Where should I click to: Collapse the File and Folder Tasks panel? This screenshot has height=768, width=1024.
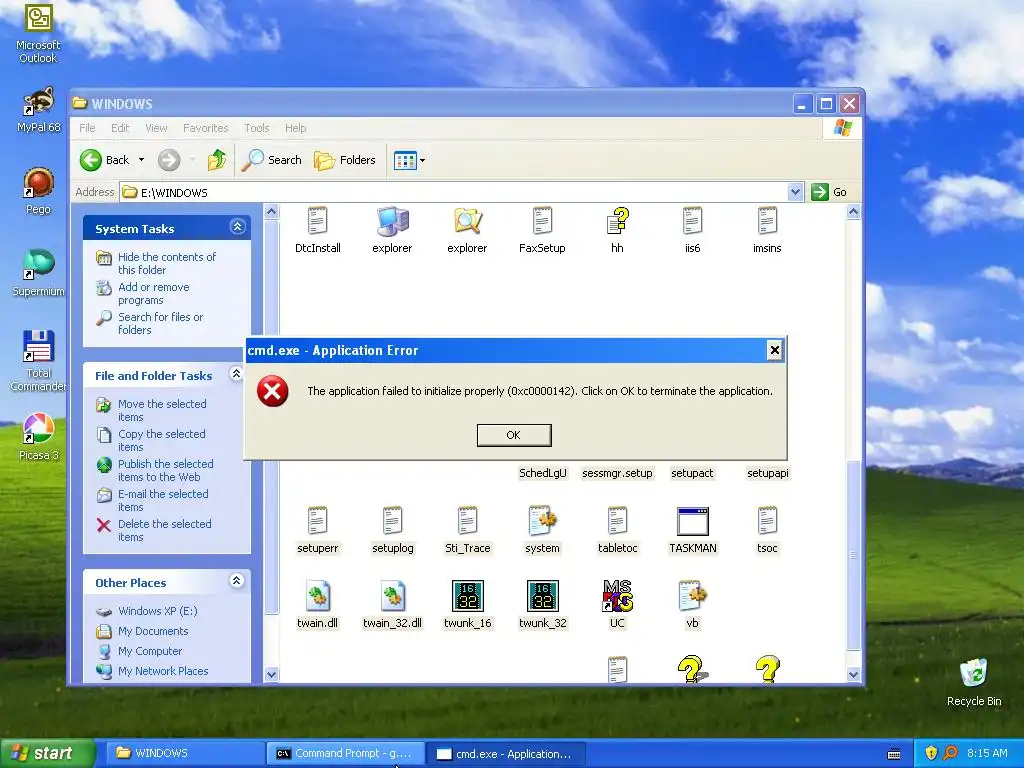(x=237, y=374)
